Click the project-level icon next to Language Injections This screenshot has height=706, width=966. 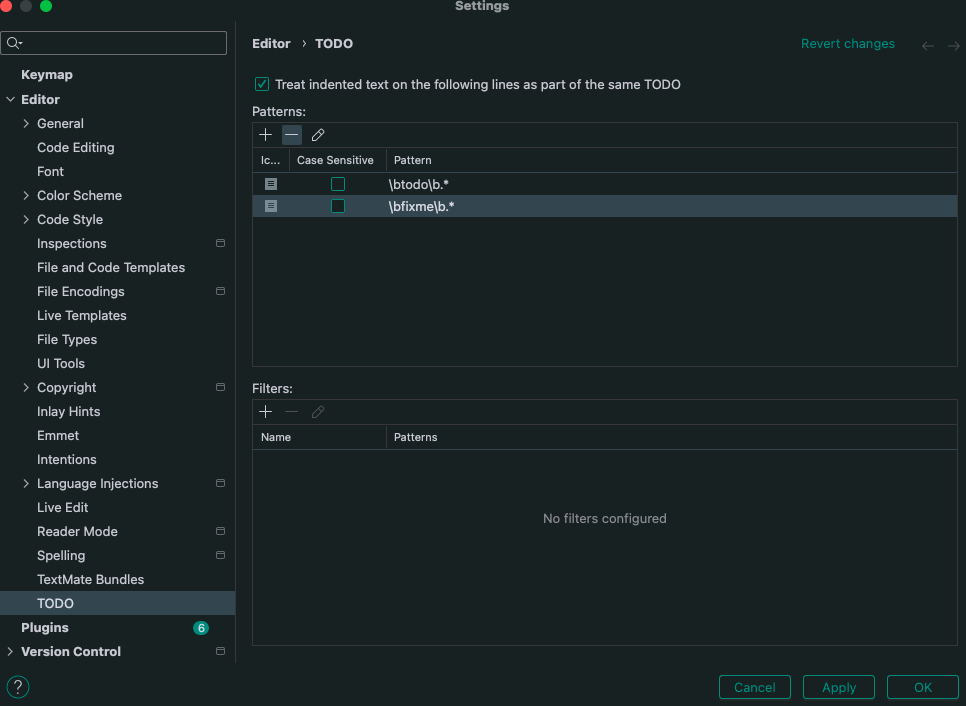[220, 484]
